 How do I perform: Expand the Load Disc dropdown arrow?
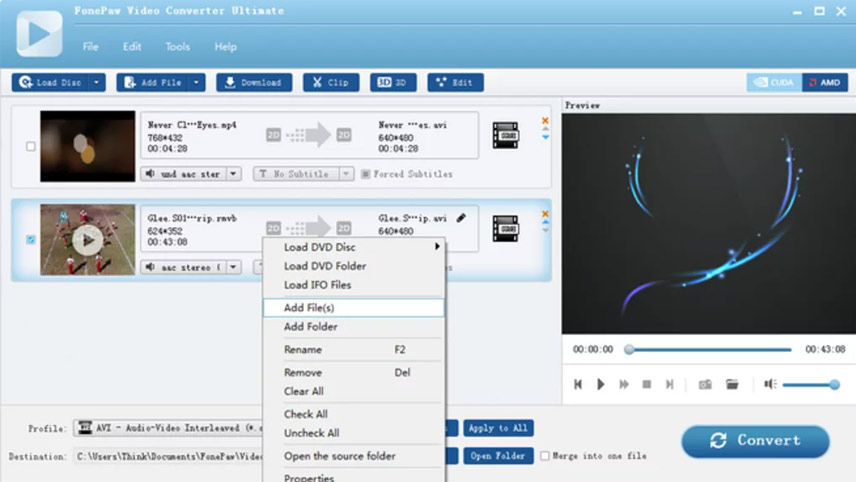[x=97, y=82]
